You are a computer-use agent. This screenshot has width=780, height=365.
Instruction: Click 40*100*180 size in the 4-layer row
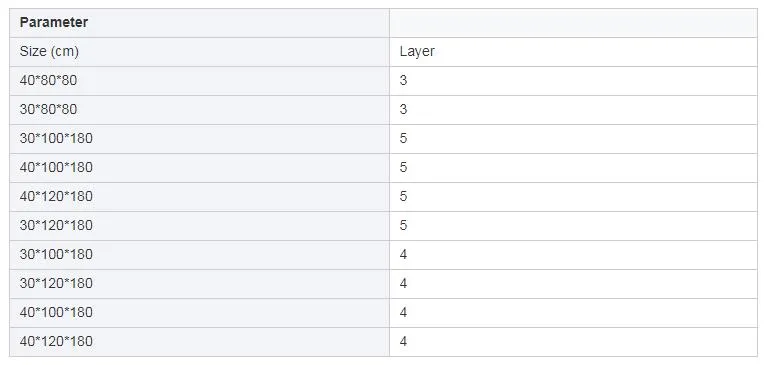click(199, 313)
